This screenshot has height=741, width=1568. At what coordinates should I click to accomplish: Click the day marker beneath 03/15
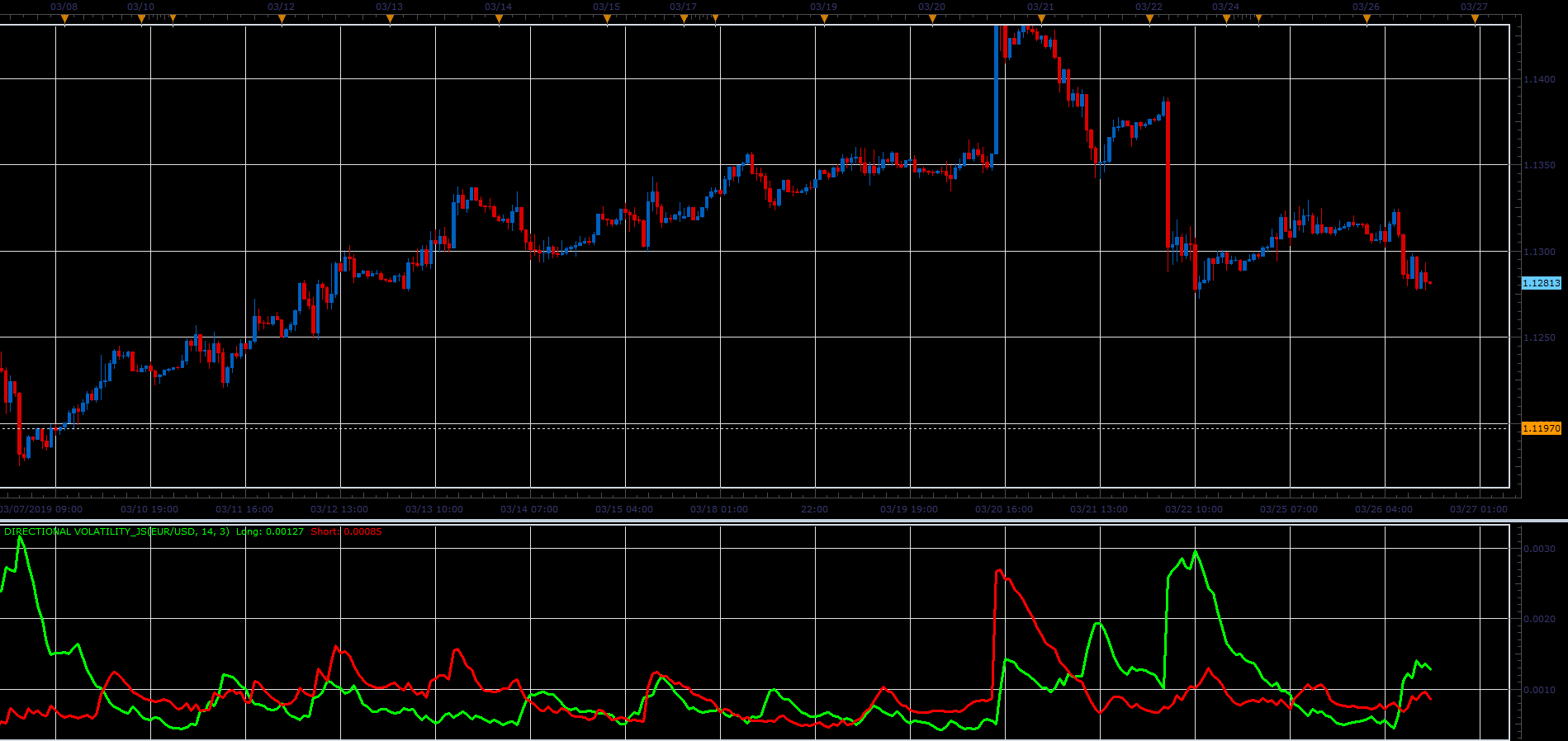coord(607,17)
